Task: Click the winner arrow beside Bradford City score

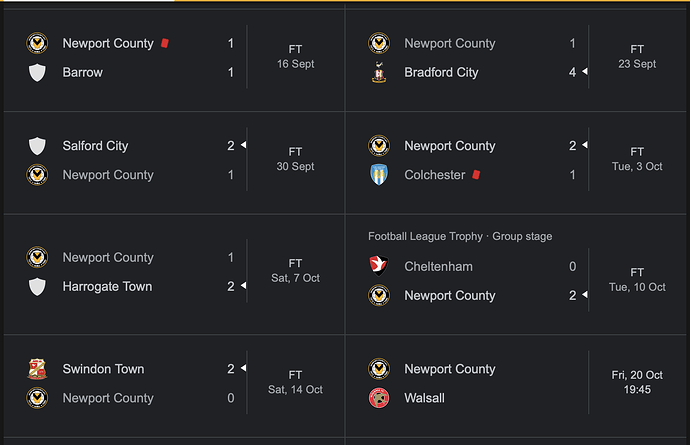Action: point(585,71)
